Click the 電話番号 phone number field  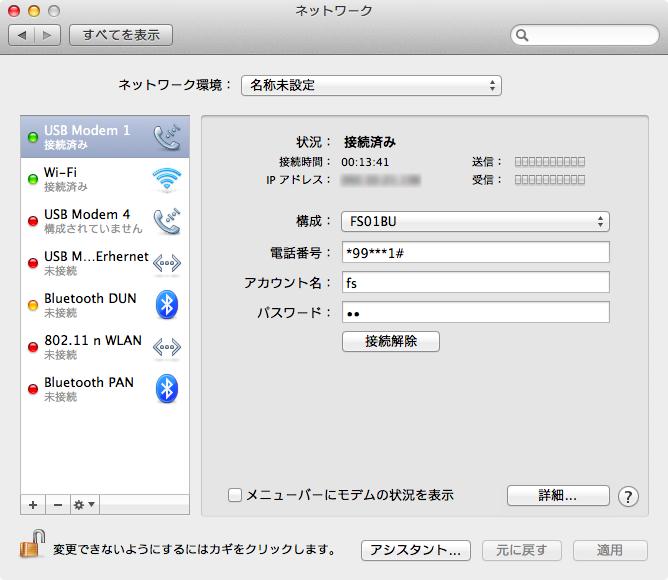[x=475, y=252]
